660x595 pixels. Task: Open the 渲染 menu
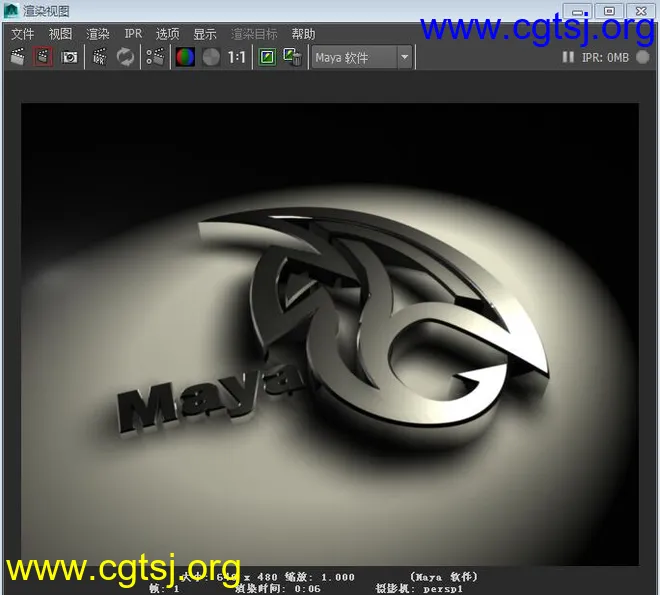pos(98,34)
